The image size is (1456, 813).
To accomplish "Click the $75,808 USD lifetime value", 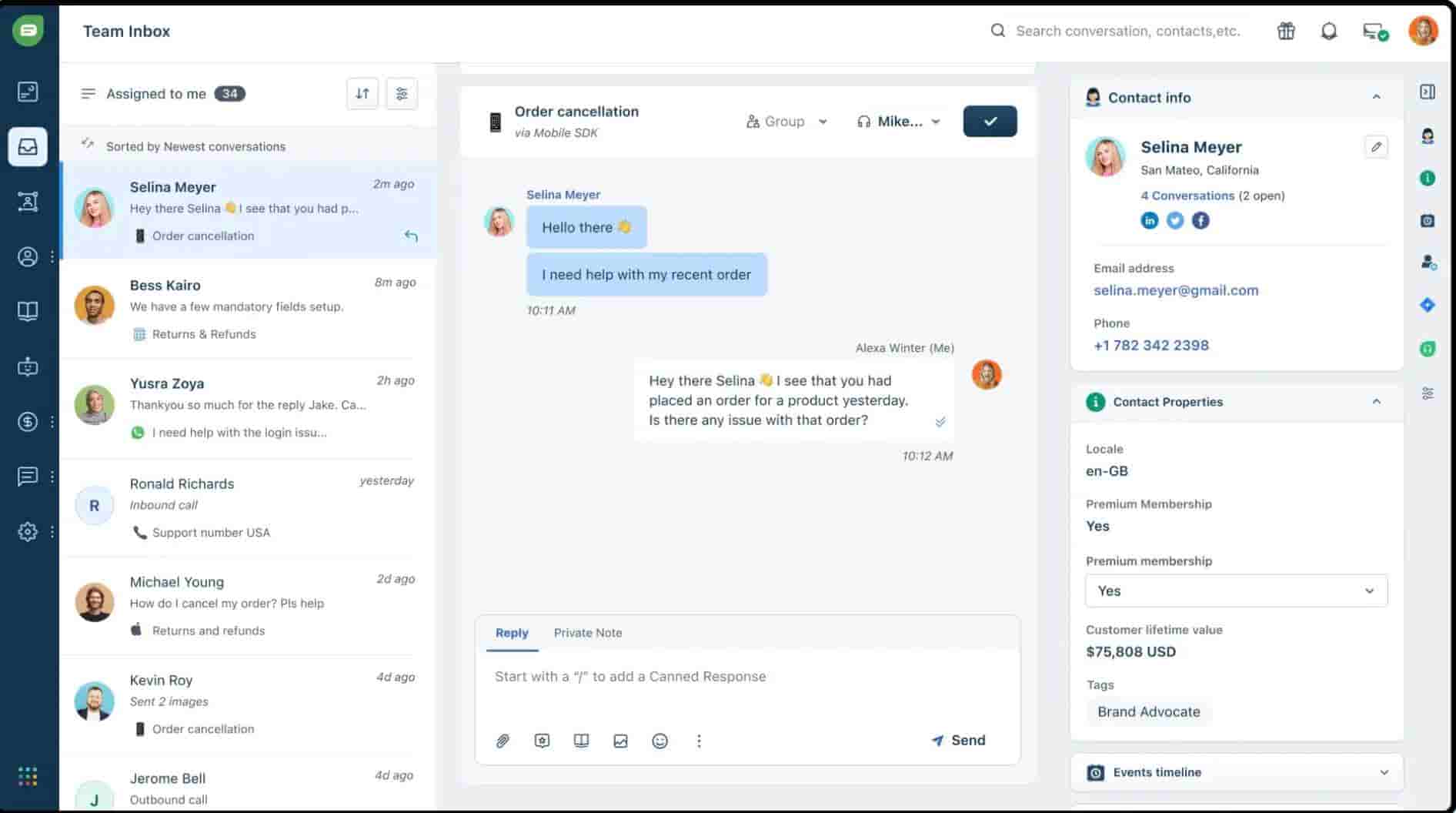I will coord(1130,651).
